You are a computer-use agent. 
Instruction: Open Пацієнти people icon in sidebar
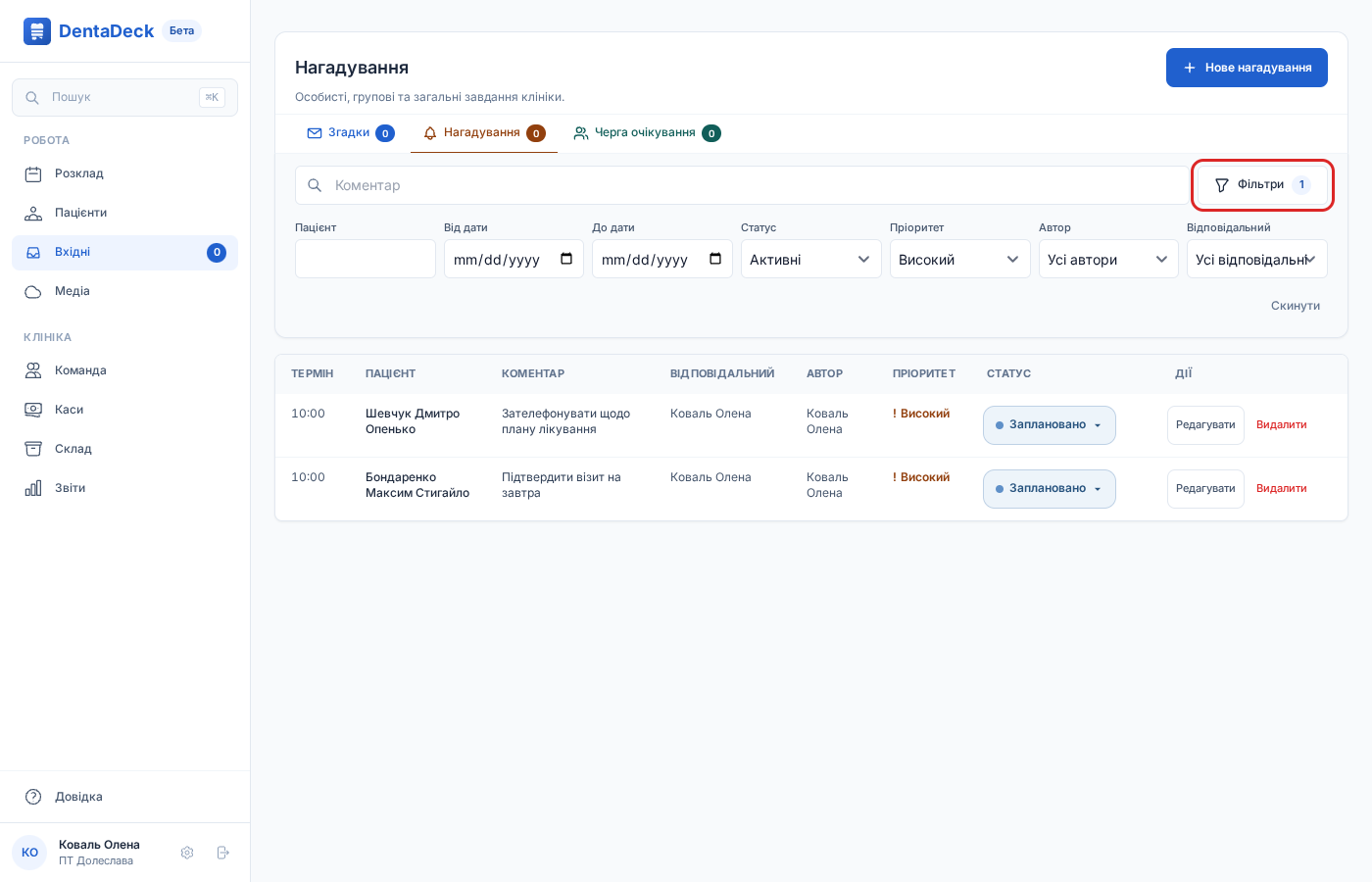33,214
